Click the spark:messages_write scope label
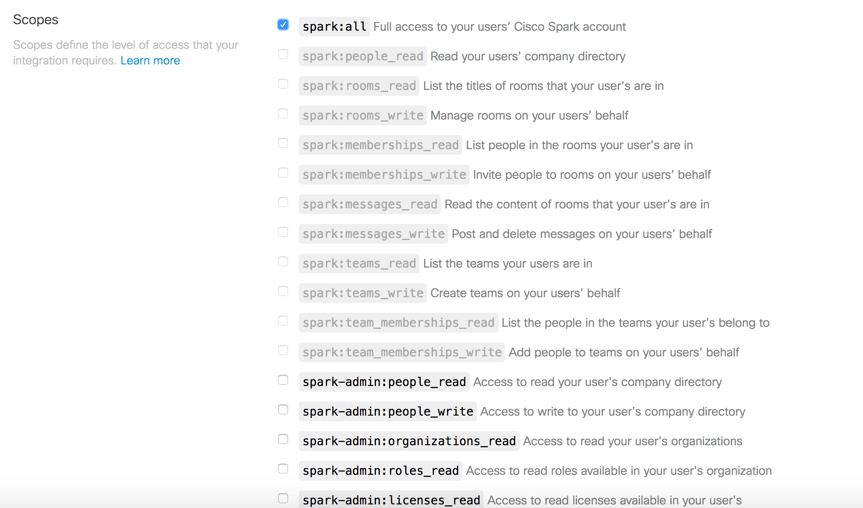 click(x=374, y=234)
